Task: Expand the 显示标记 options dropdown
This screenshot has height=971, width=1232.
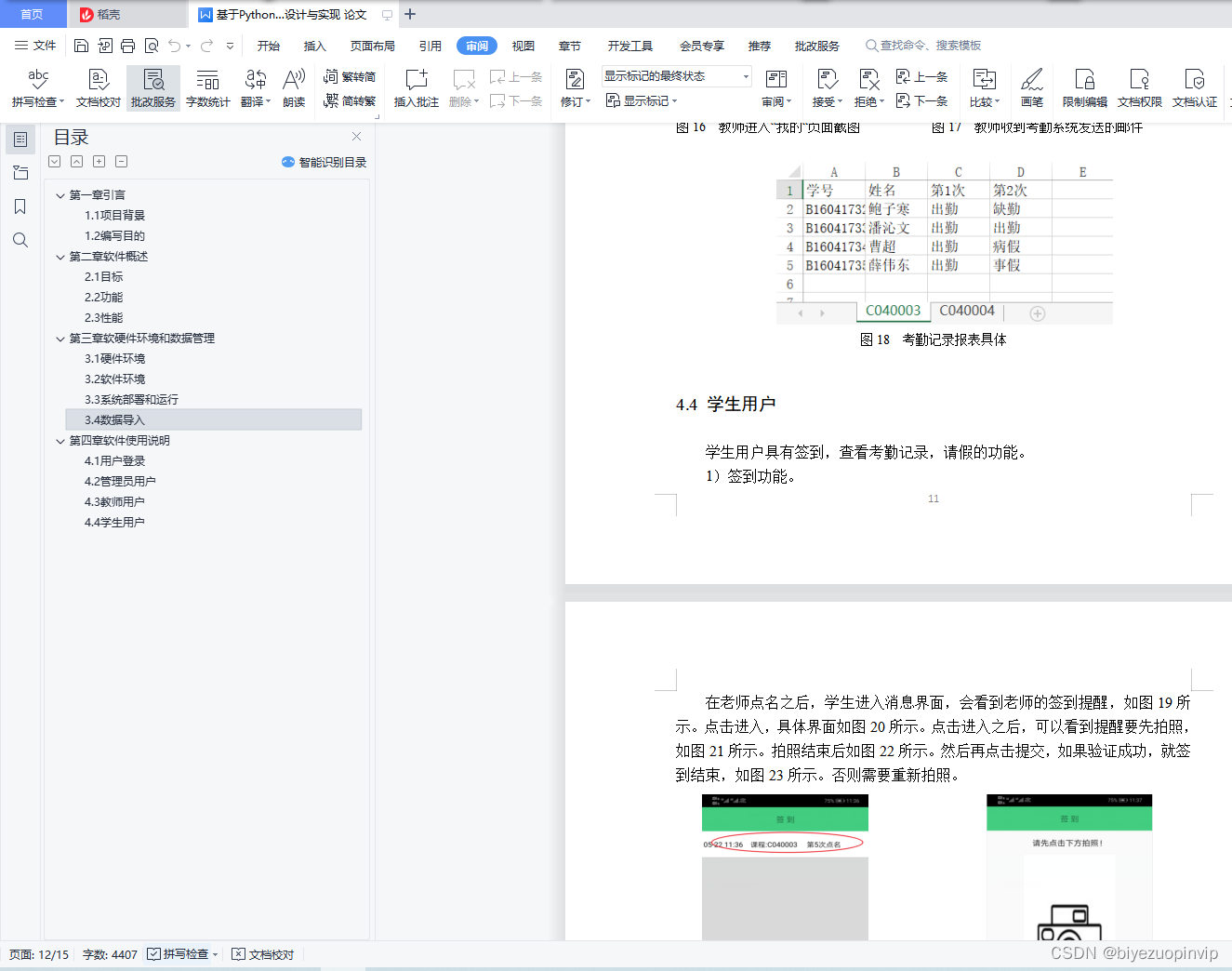Action: click(x=641, y=100)
